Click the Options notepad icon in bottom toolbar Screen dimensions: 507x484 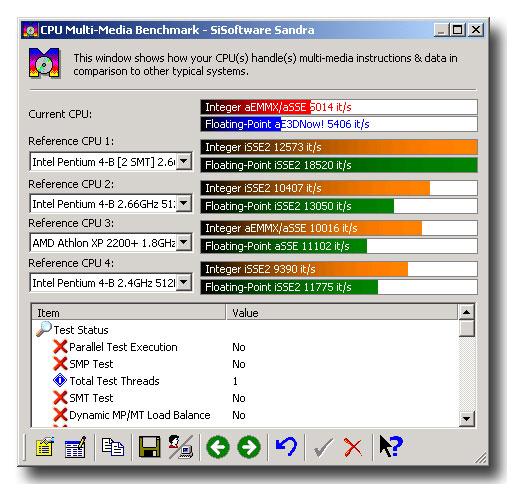coord(45,447)
